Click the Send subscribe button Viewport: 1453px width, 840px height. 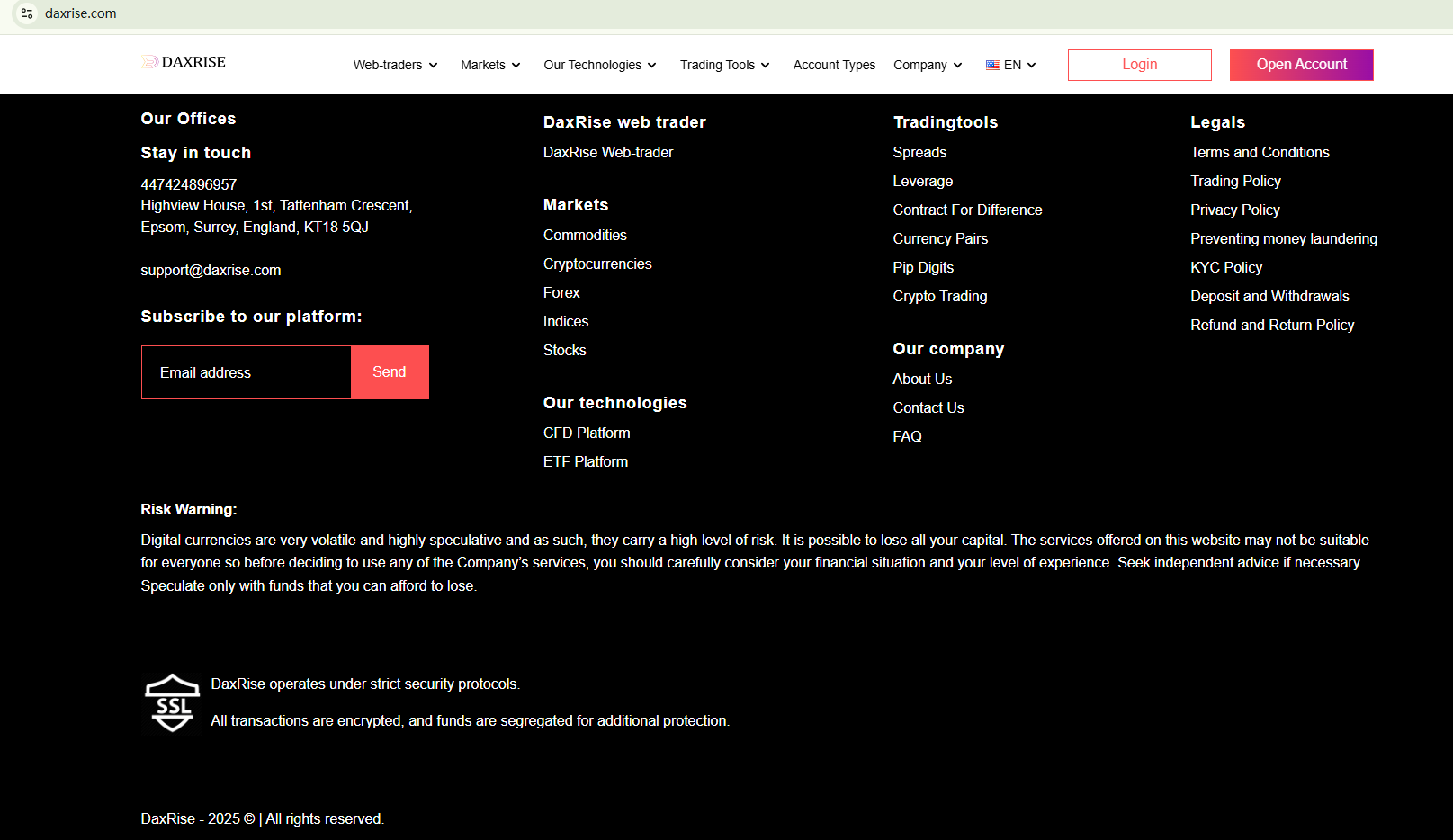(390, 372)
